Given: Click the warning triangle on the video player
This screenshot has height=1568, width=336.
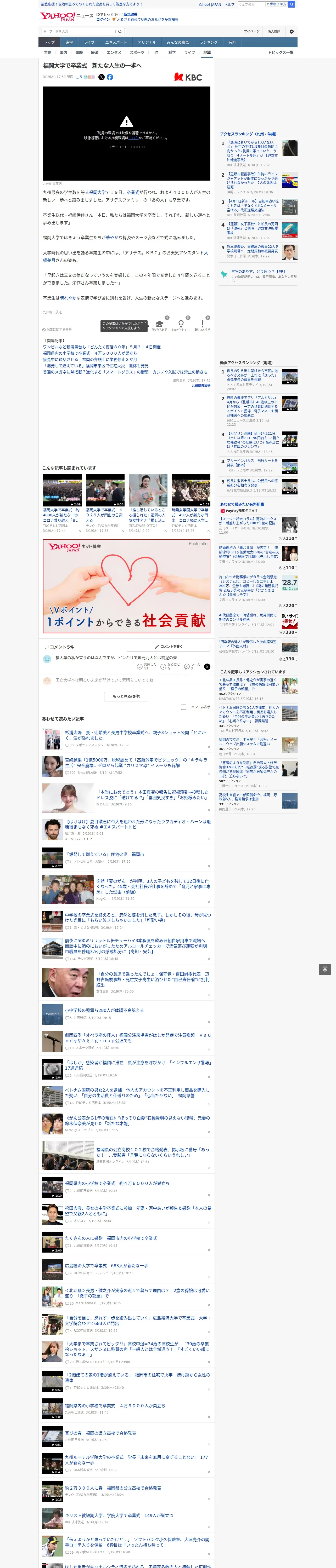Looking at the screenshot, I should point(126,121).
